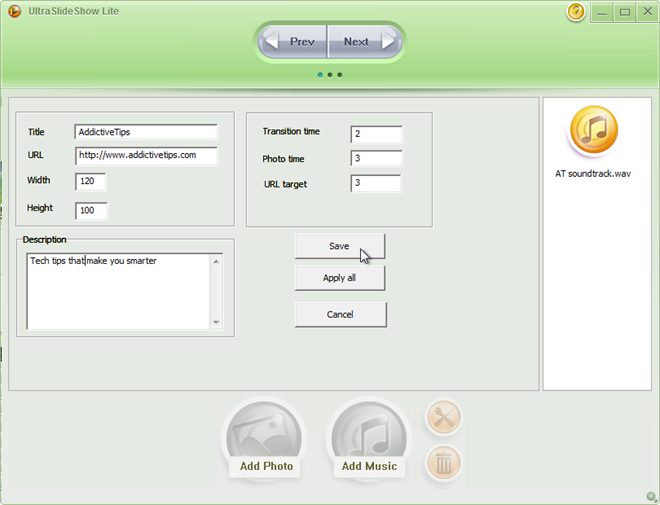Image resolution: width=660 pixels, height=505 pixels.
Task: Focus the Height field showing 100
Action: pyautogui.click(x=91, y=210)
